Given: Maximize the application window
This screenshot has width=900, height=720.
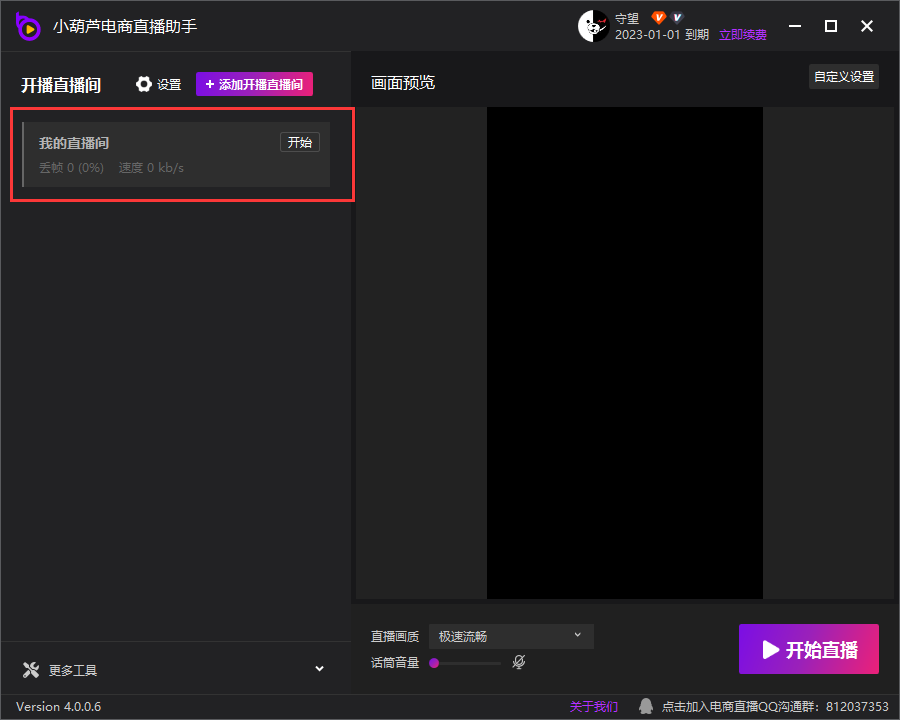Looking at the screenshot, I should pos(830,26).
